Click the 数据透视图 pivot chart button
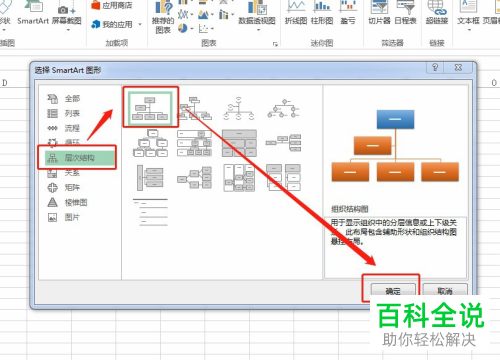Screen dimensions: 500x360 257,15
